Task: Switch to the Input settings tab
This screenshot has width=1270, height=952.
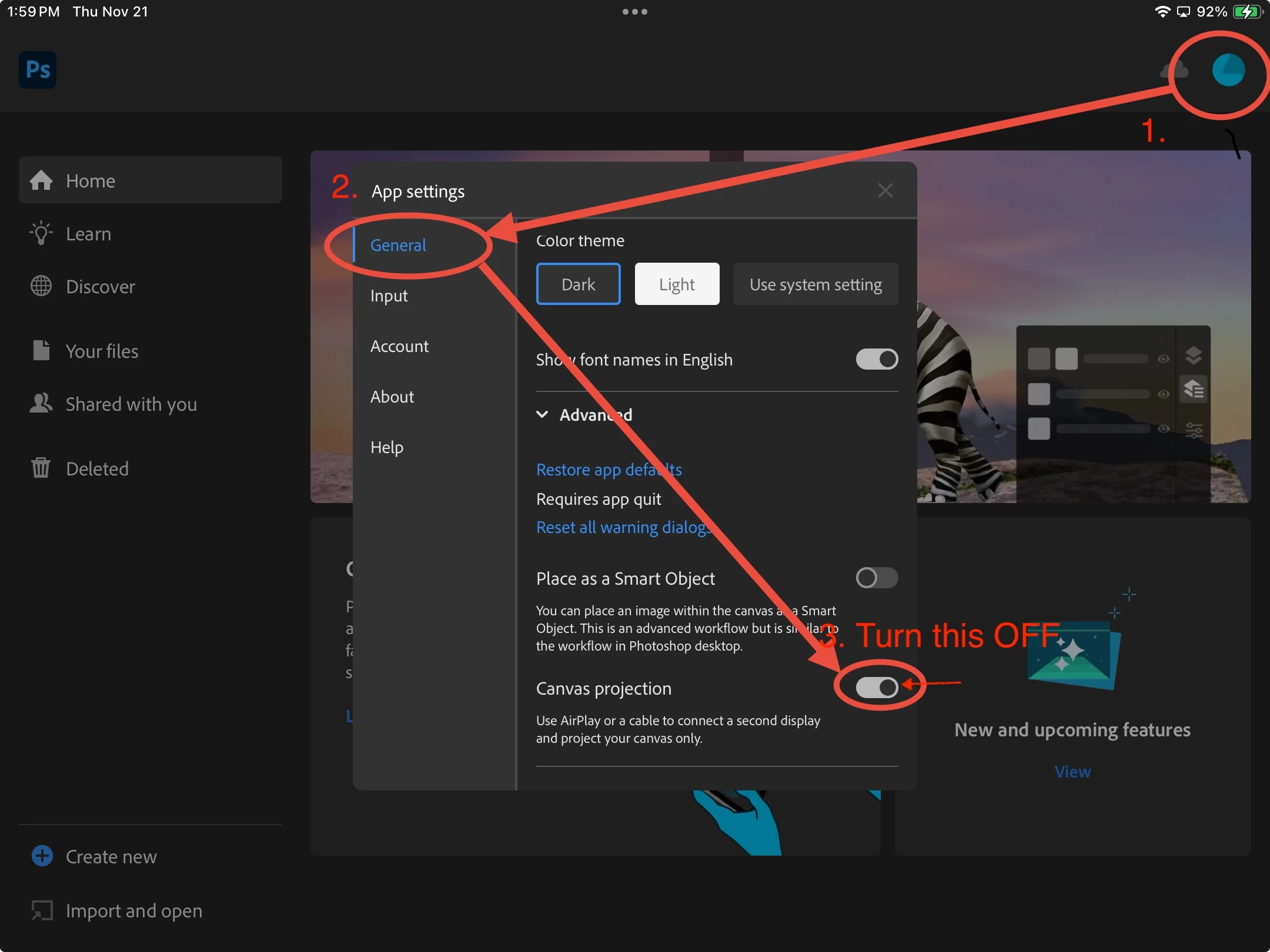Action: [x=389, y=296]
